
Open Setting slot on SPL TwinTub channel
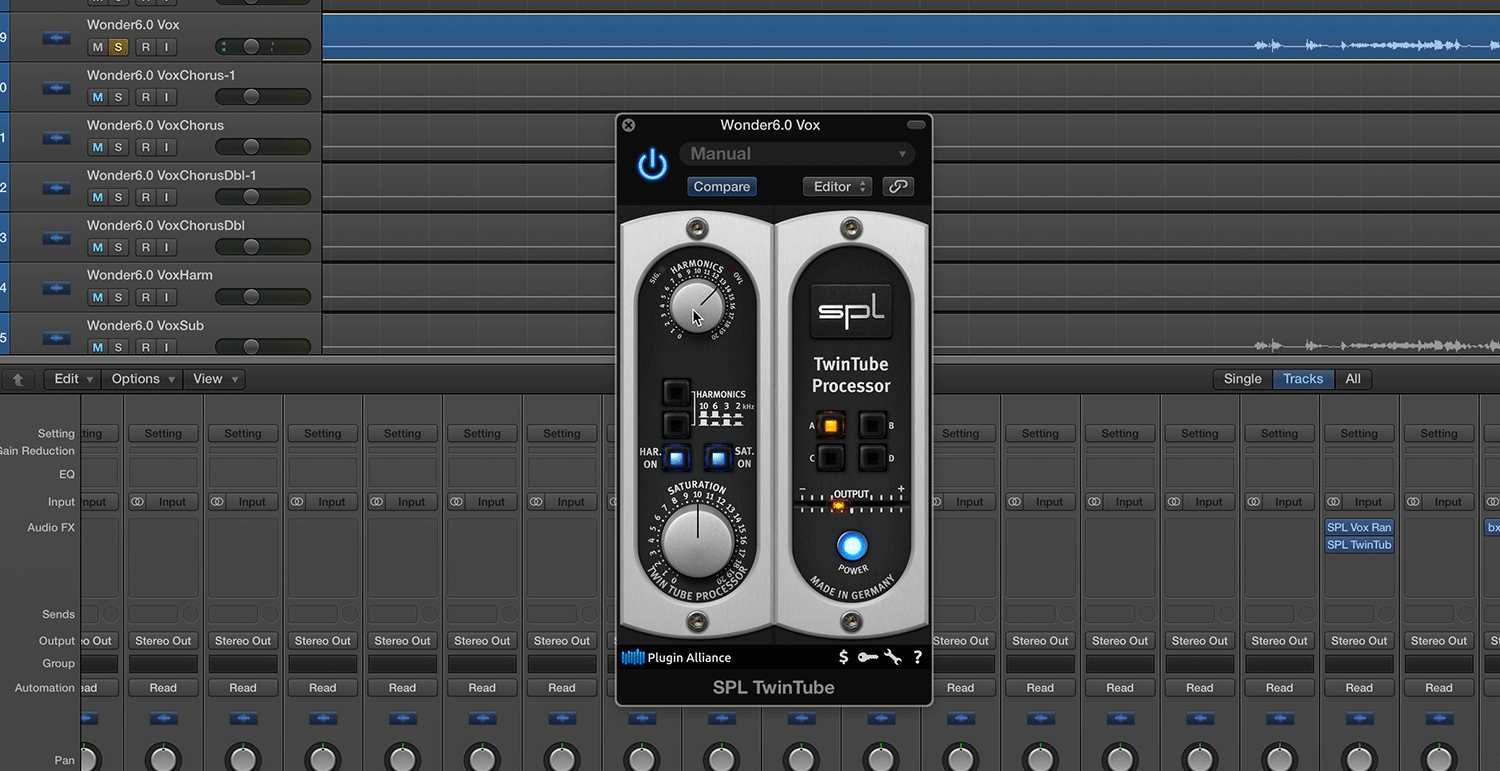point(1359,433)
